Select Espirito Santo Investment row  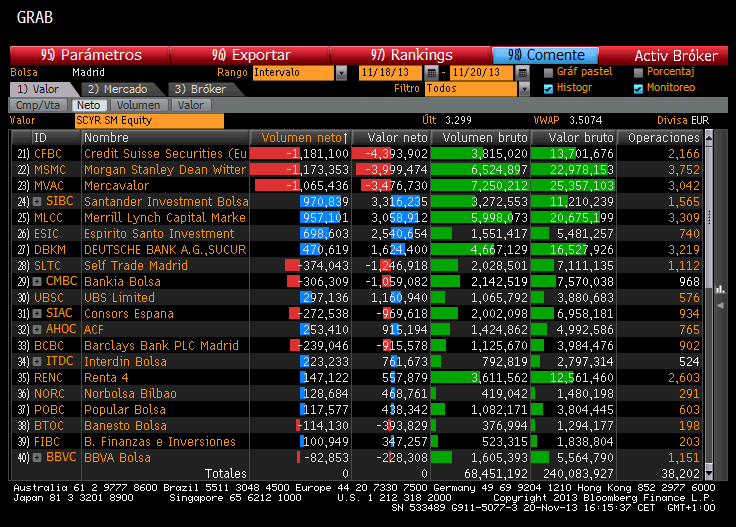(357, 234)
